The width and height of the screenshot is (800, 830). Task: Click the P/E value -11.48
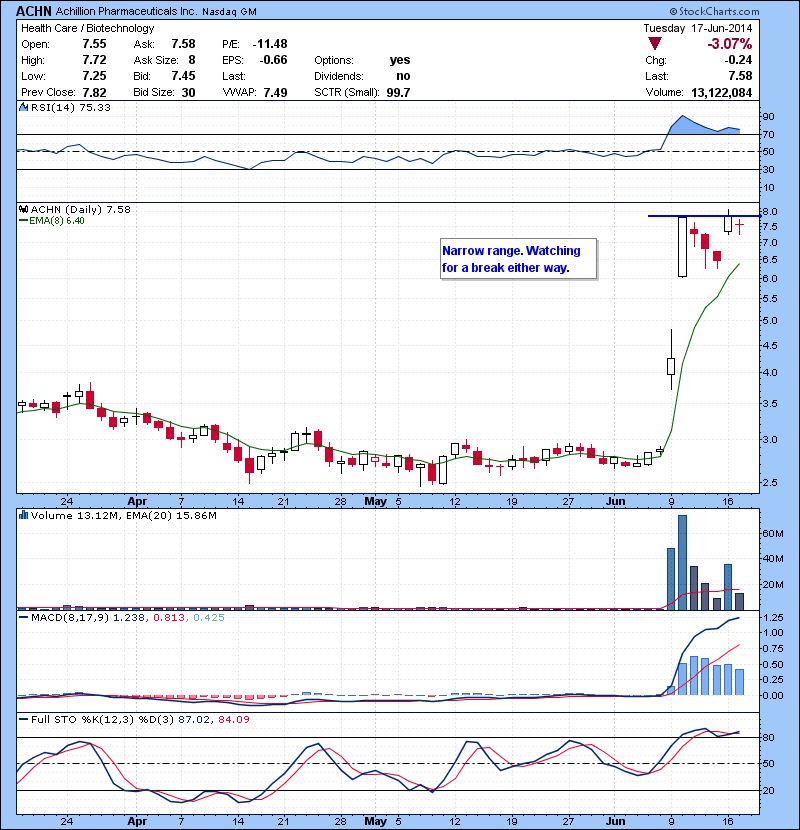tap(270, 44)
